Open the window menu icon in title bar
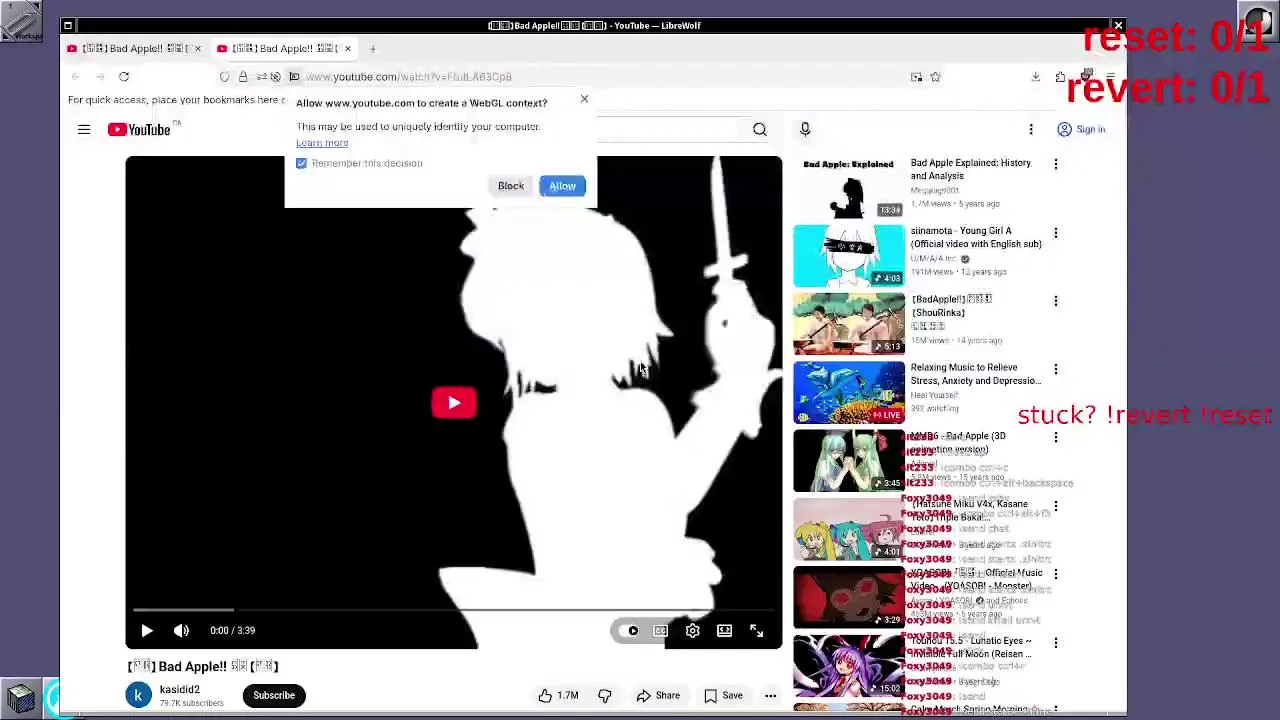 click(x=68, y=25)
